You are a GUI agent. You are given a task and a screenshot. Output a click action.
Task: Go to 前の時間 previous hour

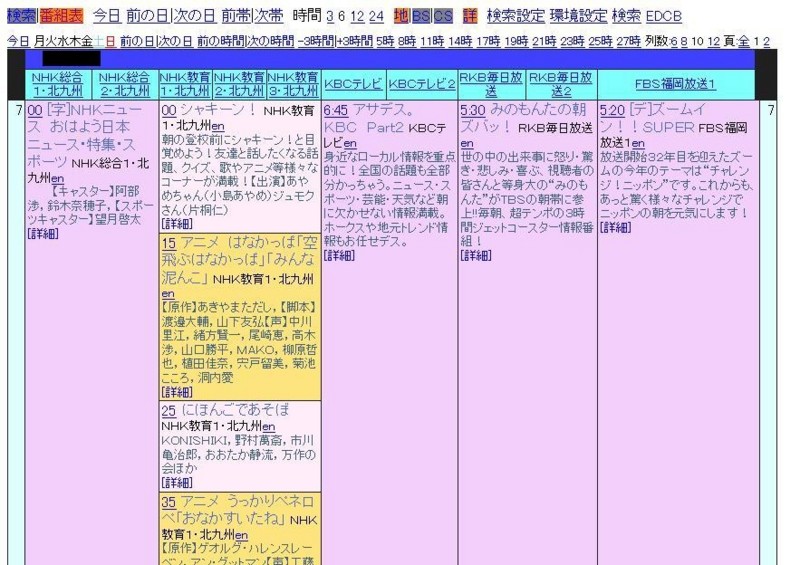click(x=220, y=41)
